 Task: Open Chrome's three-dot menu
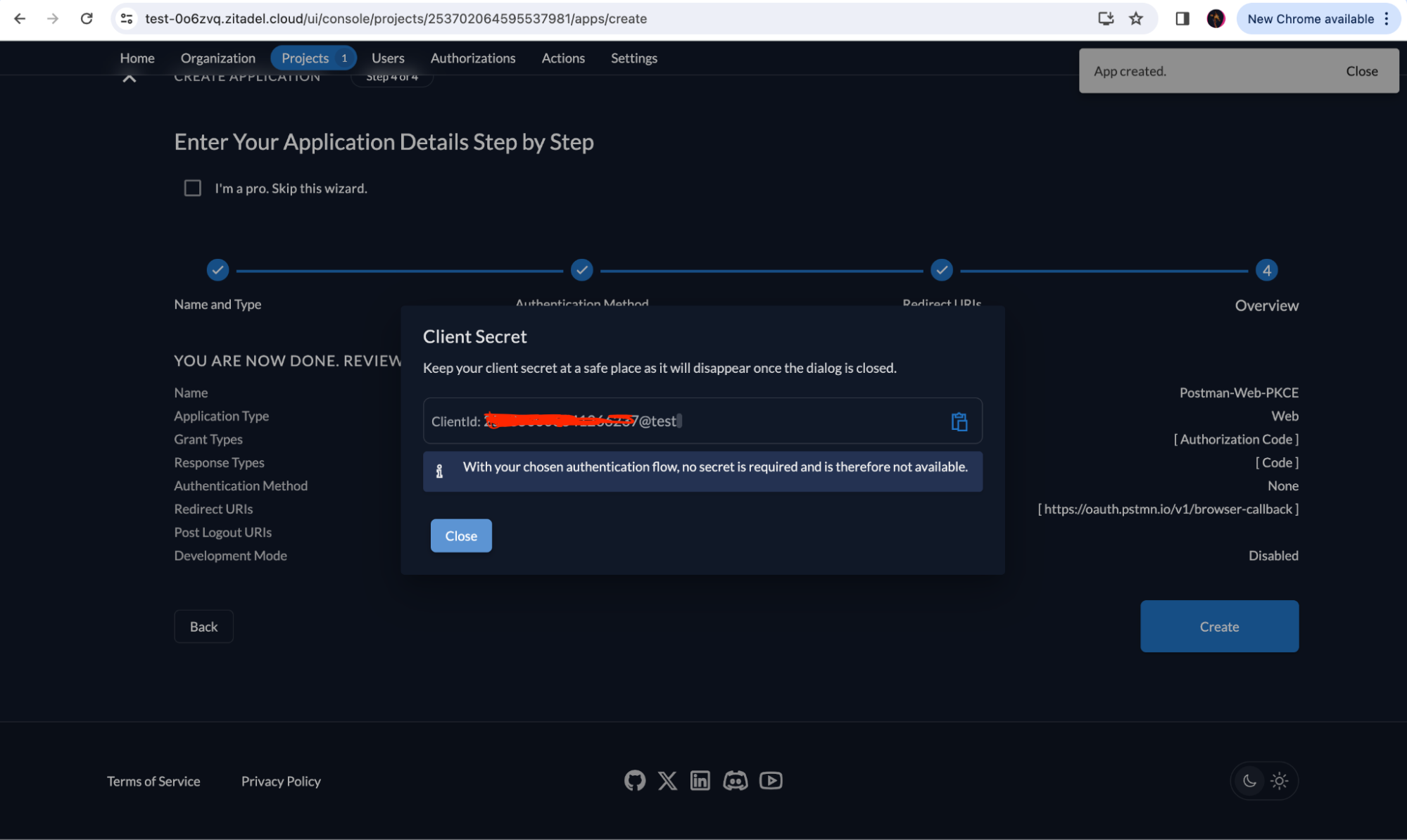(x=1387, y=19)
